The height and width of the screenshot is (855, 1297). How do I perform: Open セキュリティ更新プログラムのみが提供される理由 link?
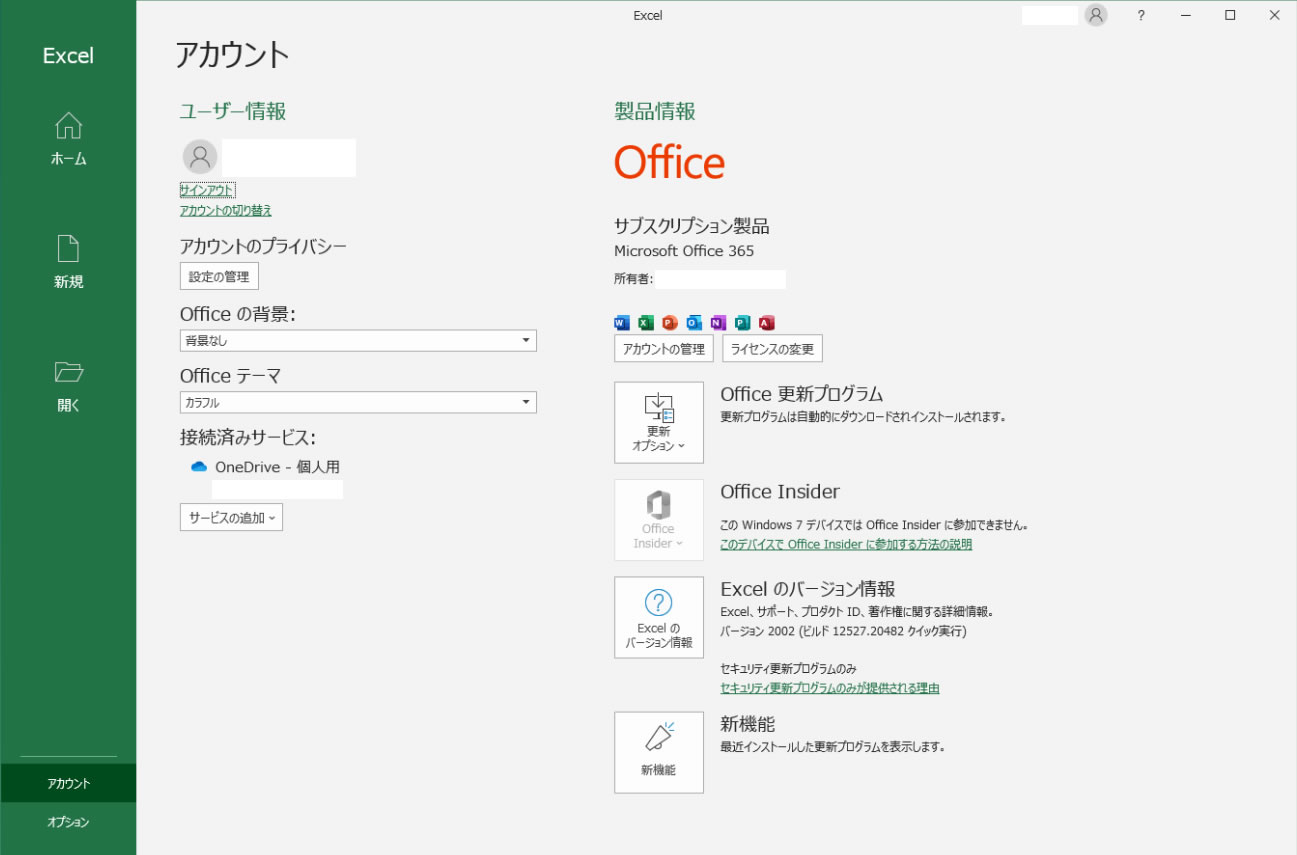click(830, 688)
